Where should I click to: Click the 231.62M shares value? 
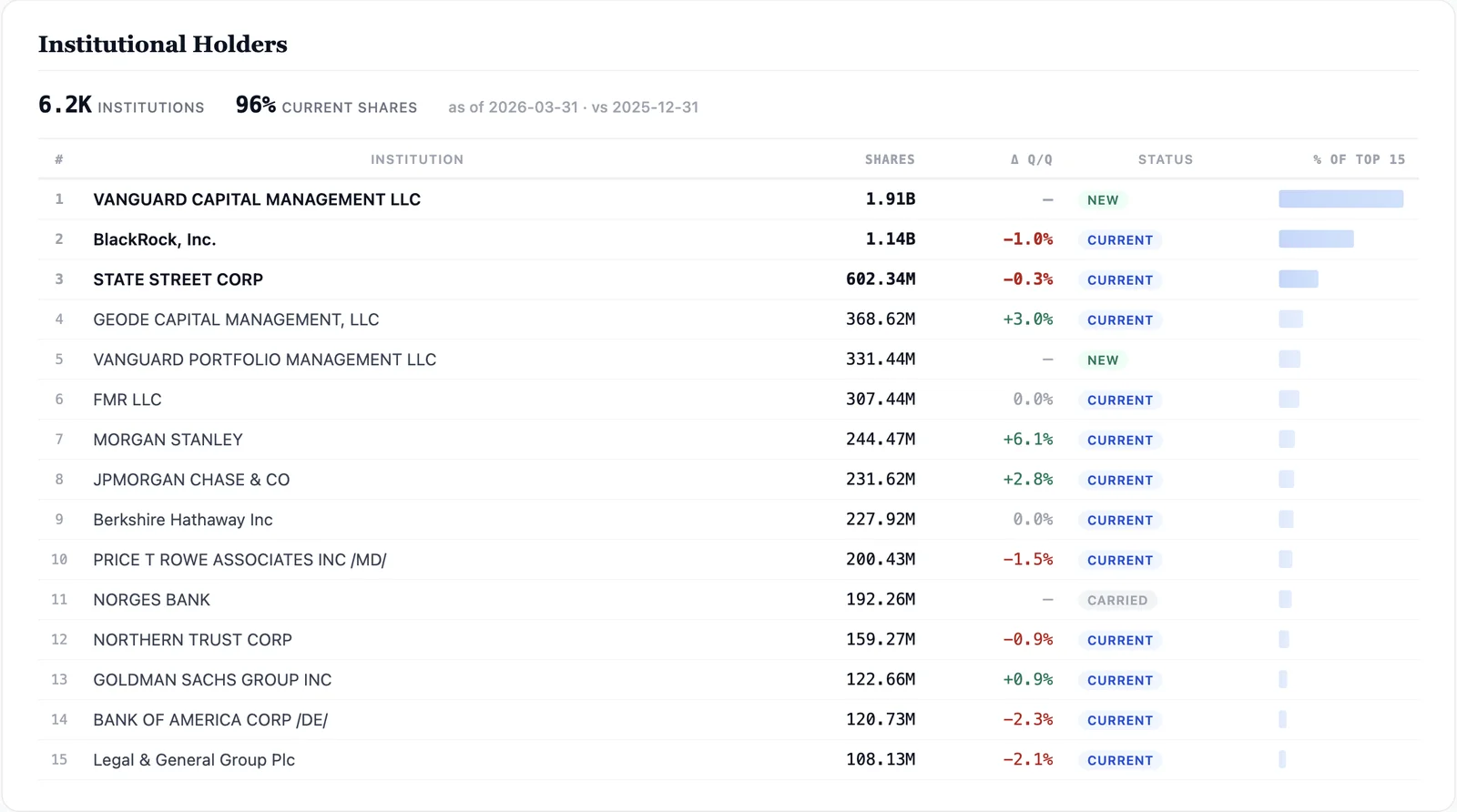click(x=881, y=480)
